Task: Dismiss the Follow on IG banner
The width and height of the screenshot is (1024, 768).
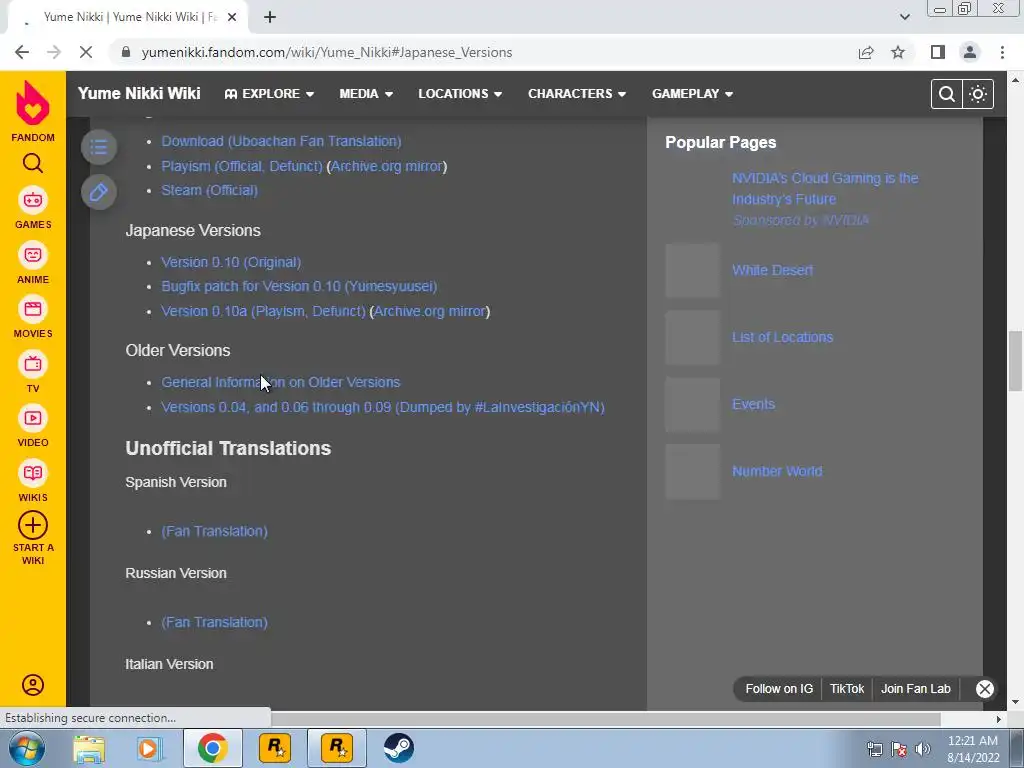Action: [984, 688]
